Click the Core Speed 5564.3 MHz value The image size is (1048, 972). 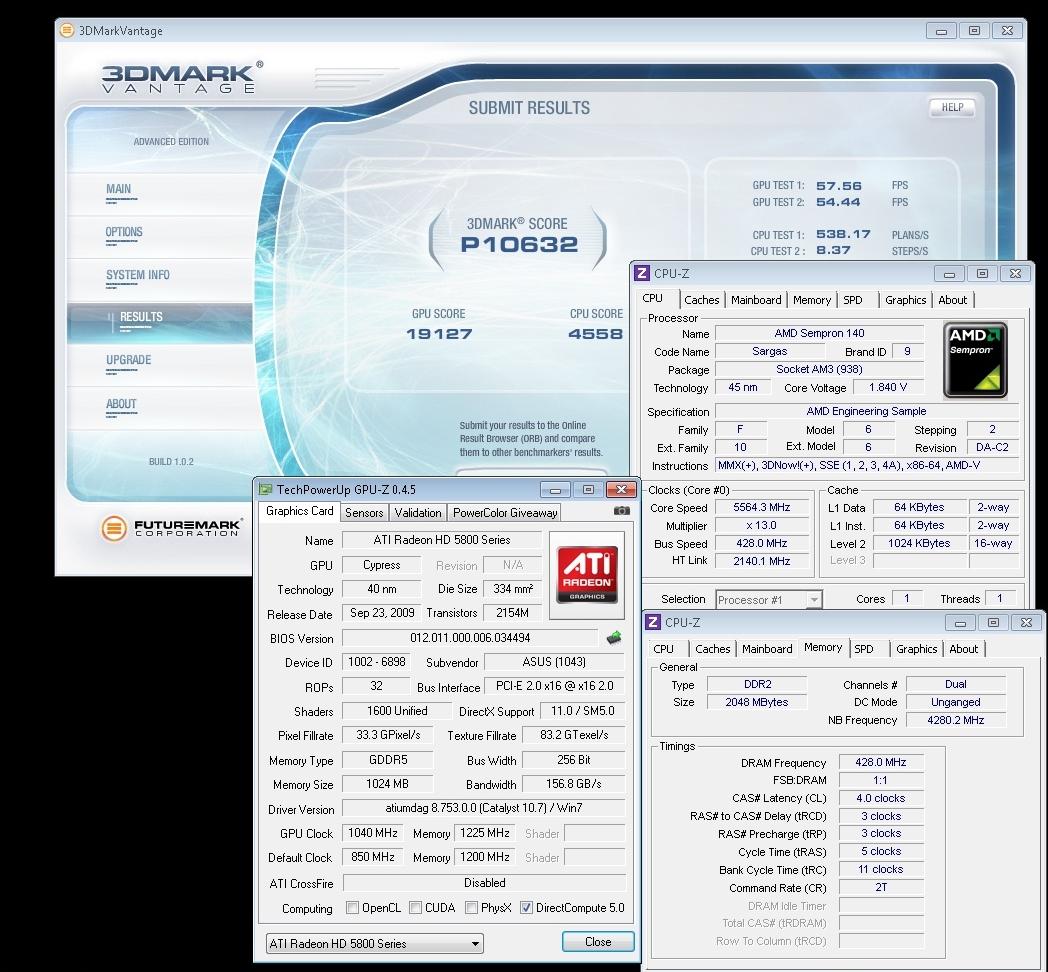(x=761, y=507)
